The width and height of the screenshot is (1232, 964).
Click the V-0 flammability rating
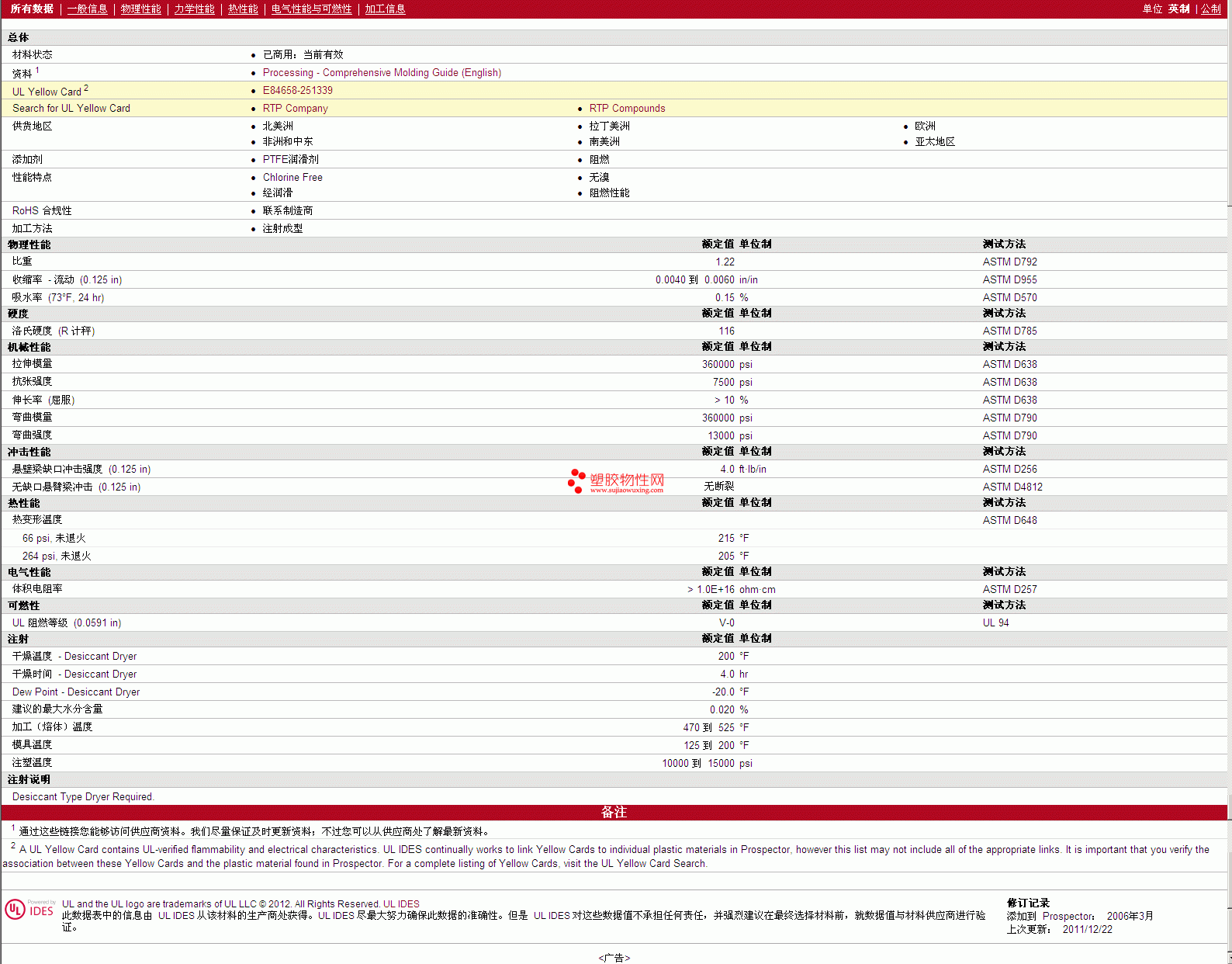click(x=726, y=622)
